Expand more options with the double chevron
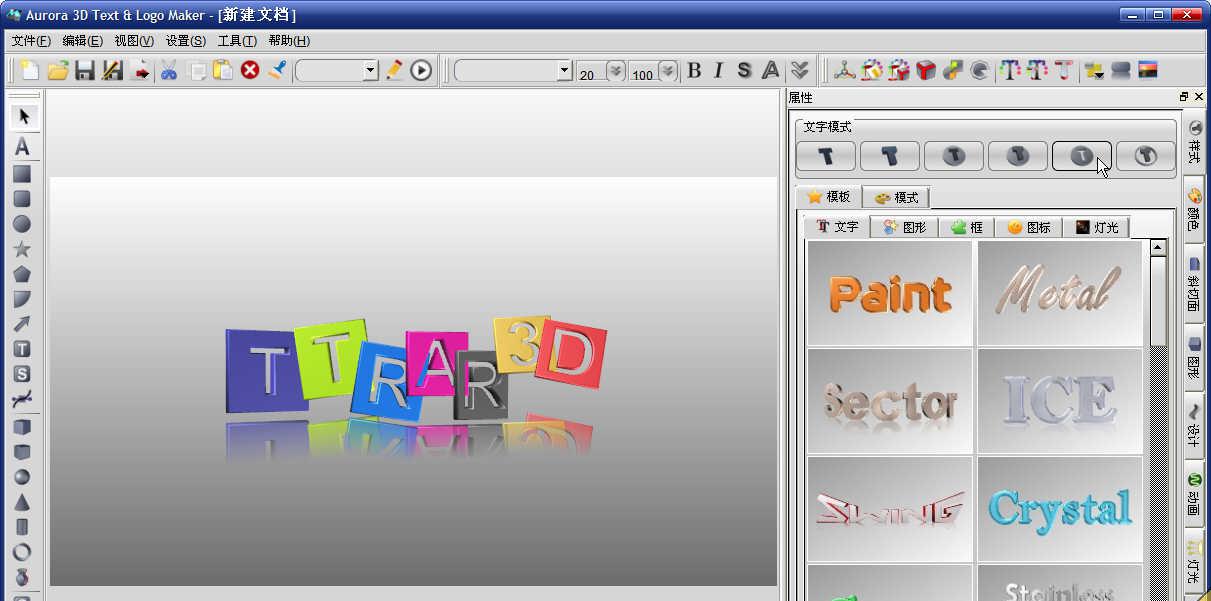Viewport: 1211px width, 601px height. coord(799,70)
